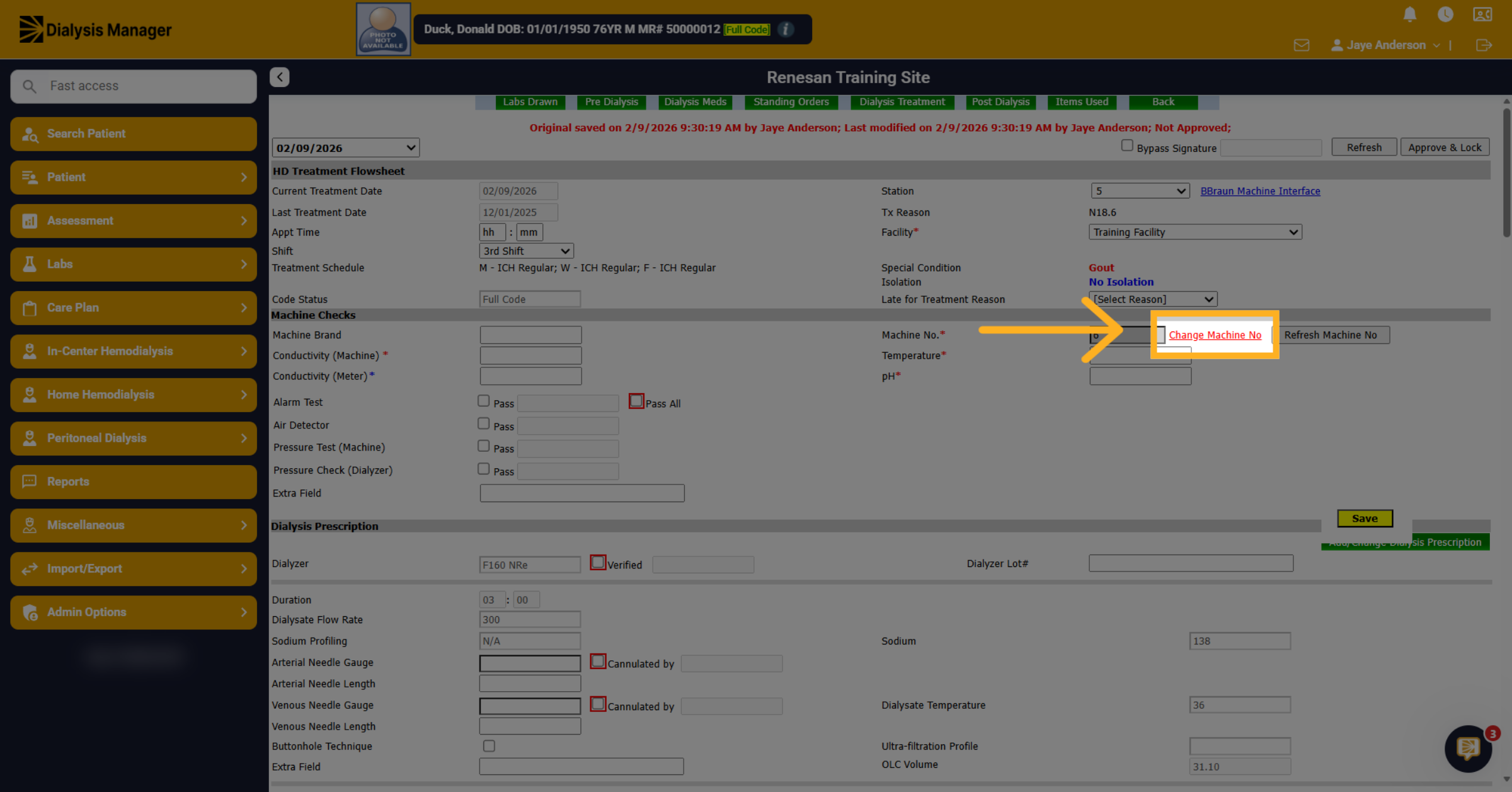The width and height of the screenshot is (1512, 792).
Task: Collapse the sidebar using the back arrow
Action: coord(280,77)
